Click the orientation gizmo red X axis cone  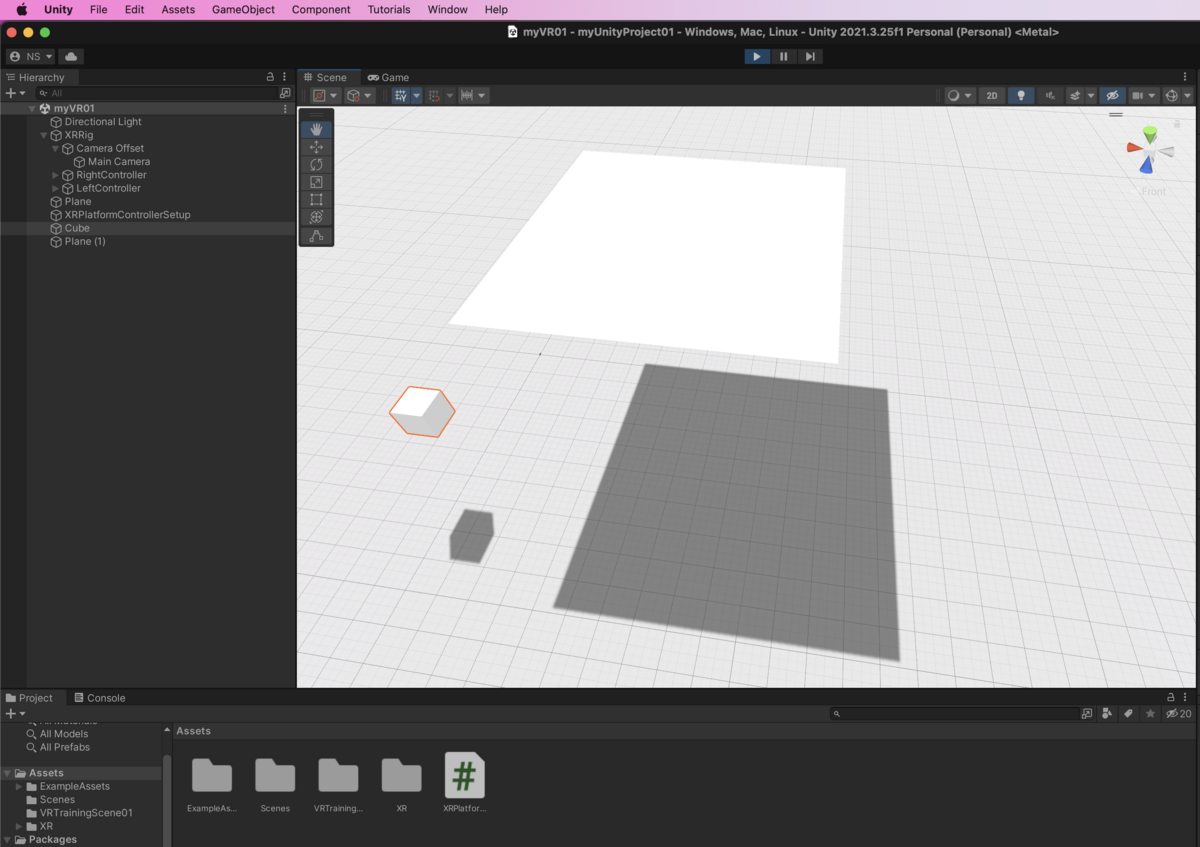pos(1135,147)
